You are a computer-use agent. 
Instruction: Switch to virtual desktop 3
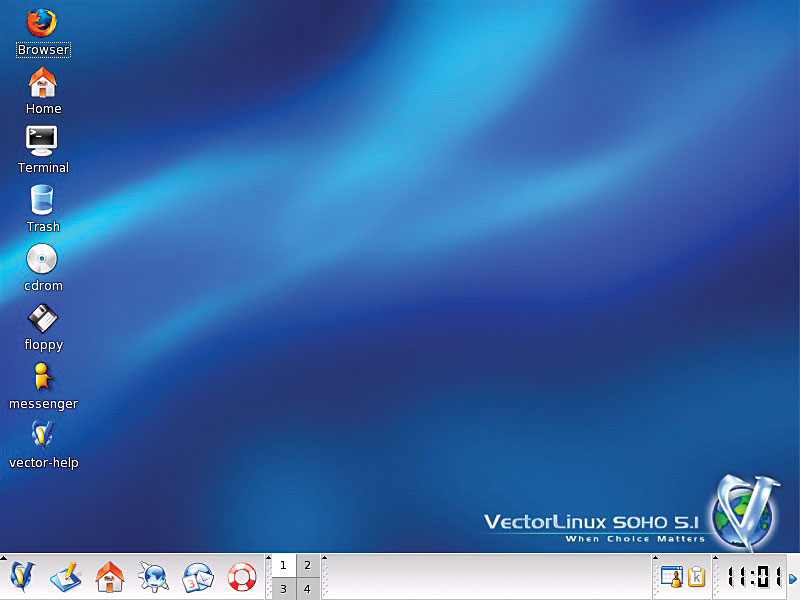(x=284, y=589)
